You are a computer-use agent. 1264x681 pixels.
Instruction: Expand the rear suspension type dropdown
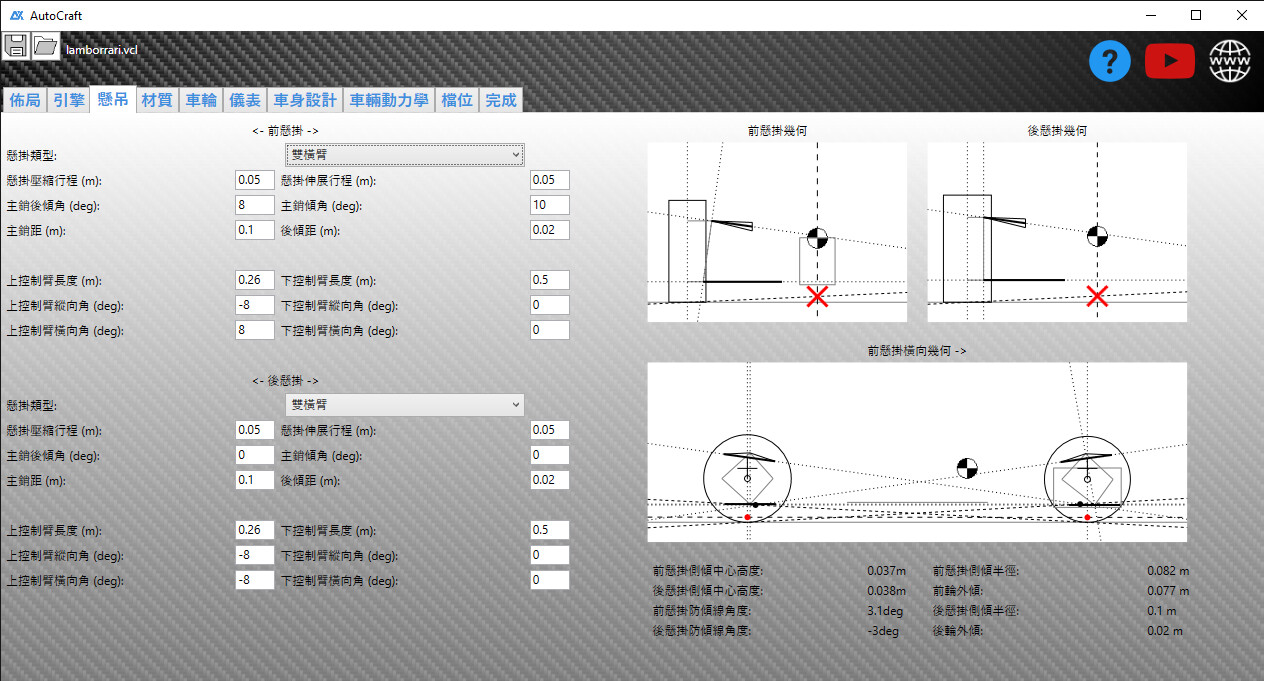404,405
